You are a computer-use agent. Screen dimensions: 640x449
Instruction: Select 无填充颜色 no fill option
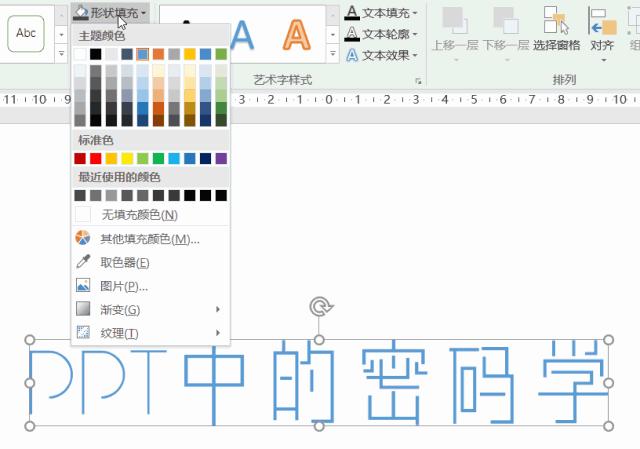click(151, 215)
